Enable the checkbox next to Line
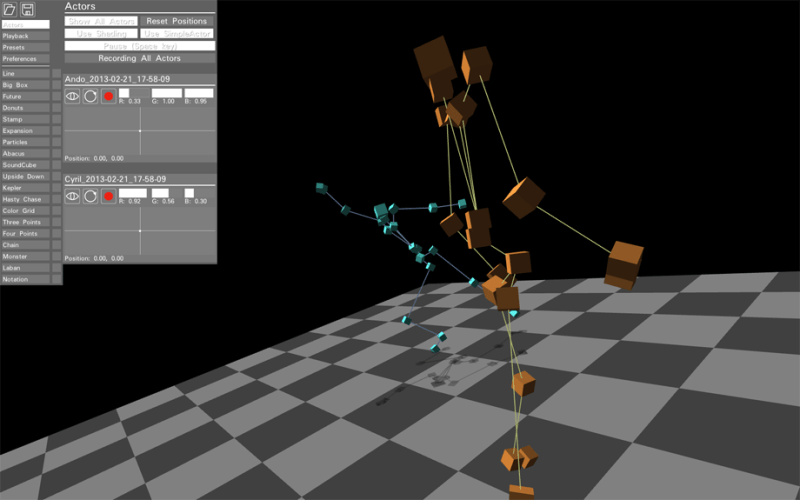The width and height of the screenshot is (800, 500). click(56, 73)
